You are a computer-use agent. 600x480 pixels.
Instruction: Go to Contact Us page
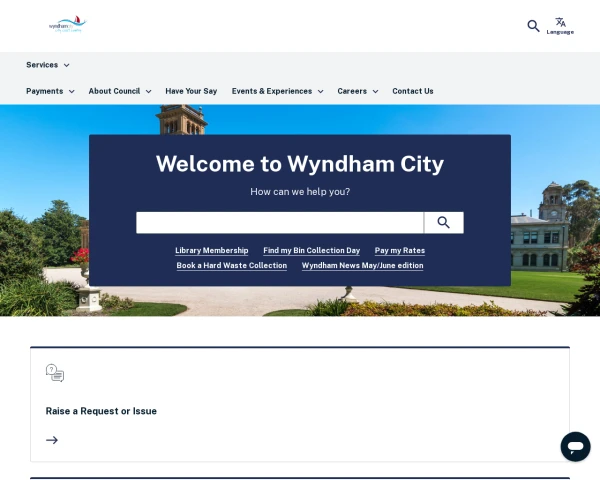(412, 91)
